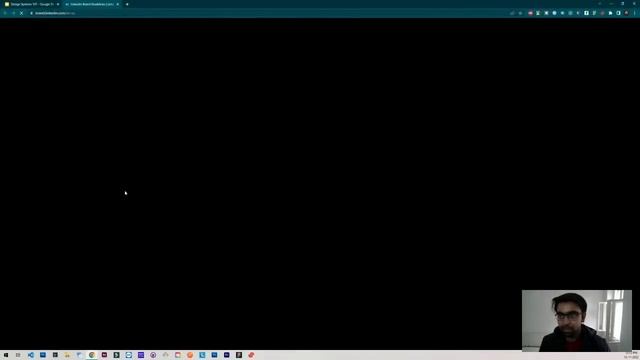
Task: Bookmark this page with the star icon
Action: [520, 13]
